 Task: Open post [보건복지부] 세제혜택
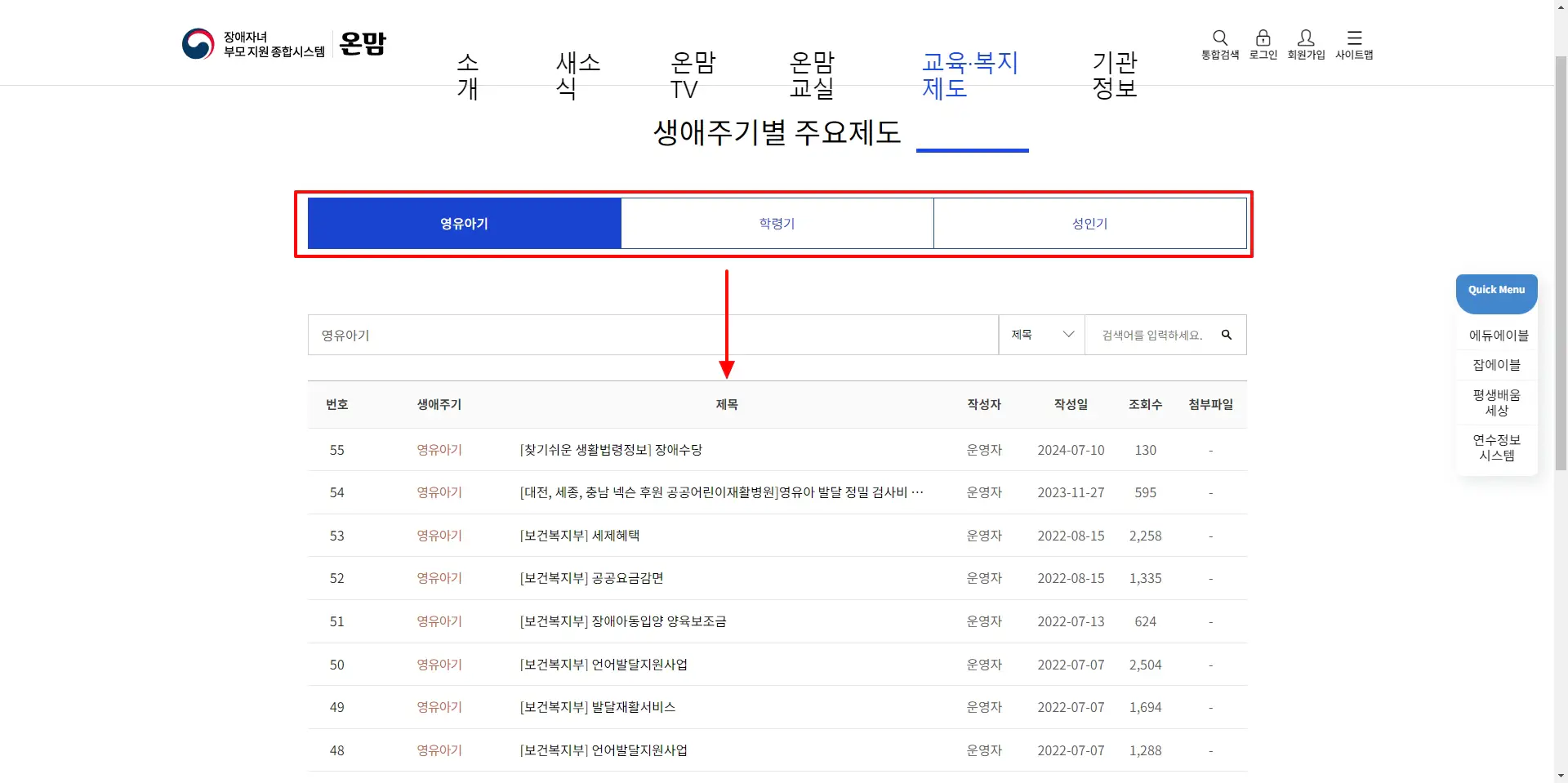(580, 536)
